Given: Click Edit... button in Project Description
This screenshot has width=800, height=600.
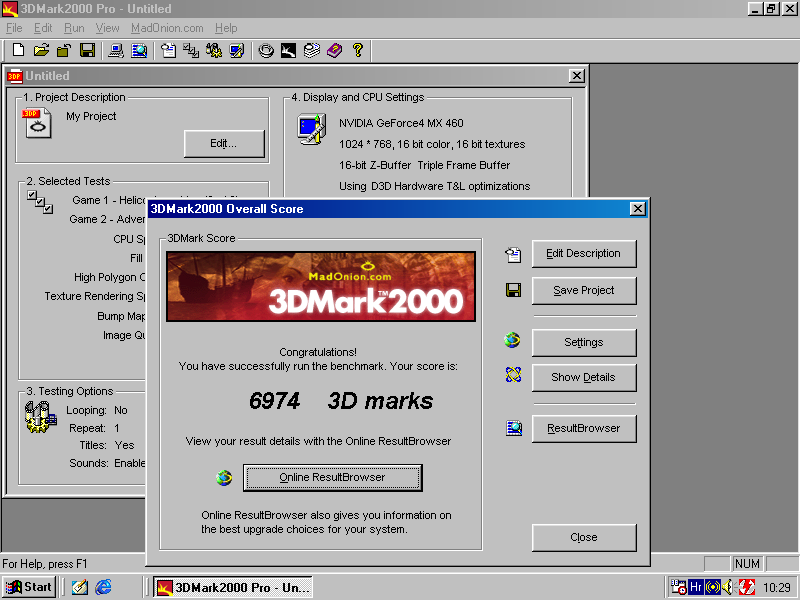Looking at the screenshot, I should click(x=224, y=143).
